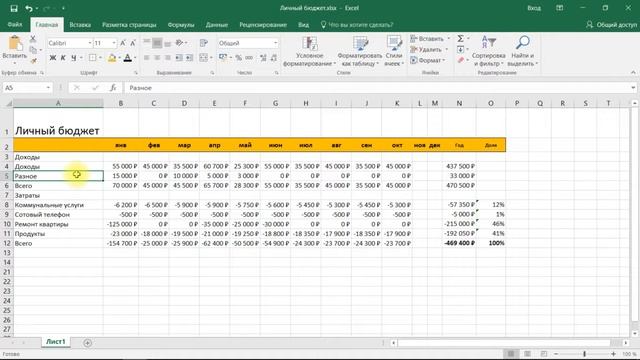Screen dimensions: 640x360
Task: Align cell content to middle vertically
Action: 157,43
